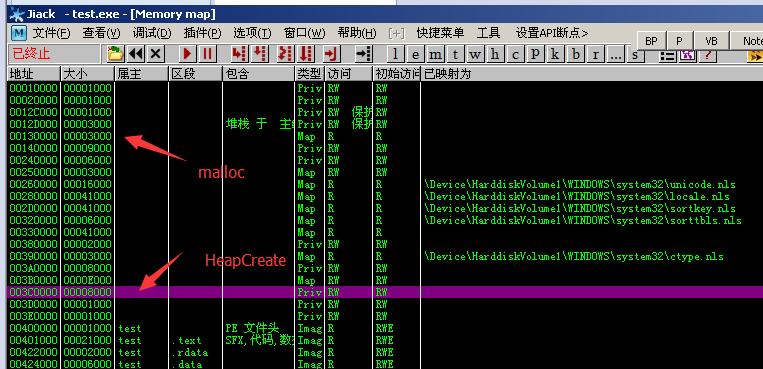Screen dimensions: 763x369
Task: Execute till return with the red arrow icon
Action: [331, 54]
